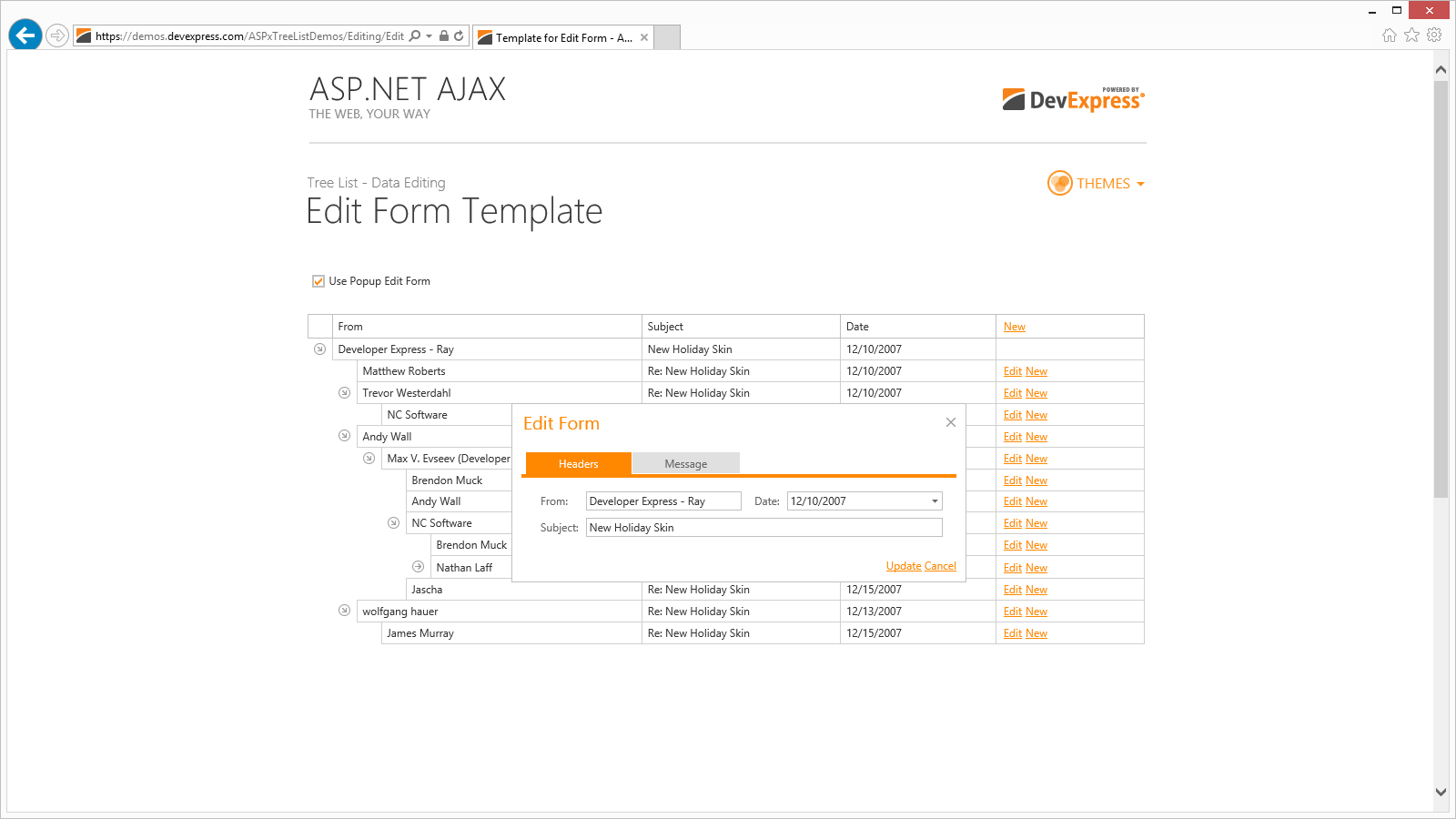The height and width of the screenshot is (819, 1456).
Task: Click the Date column header
Action: point(918,327)
